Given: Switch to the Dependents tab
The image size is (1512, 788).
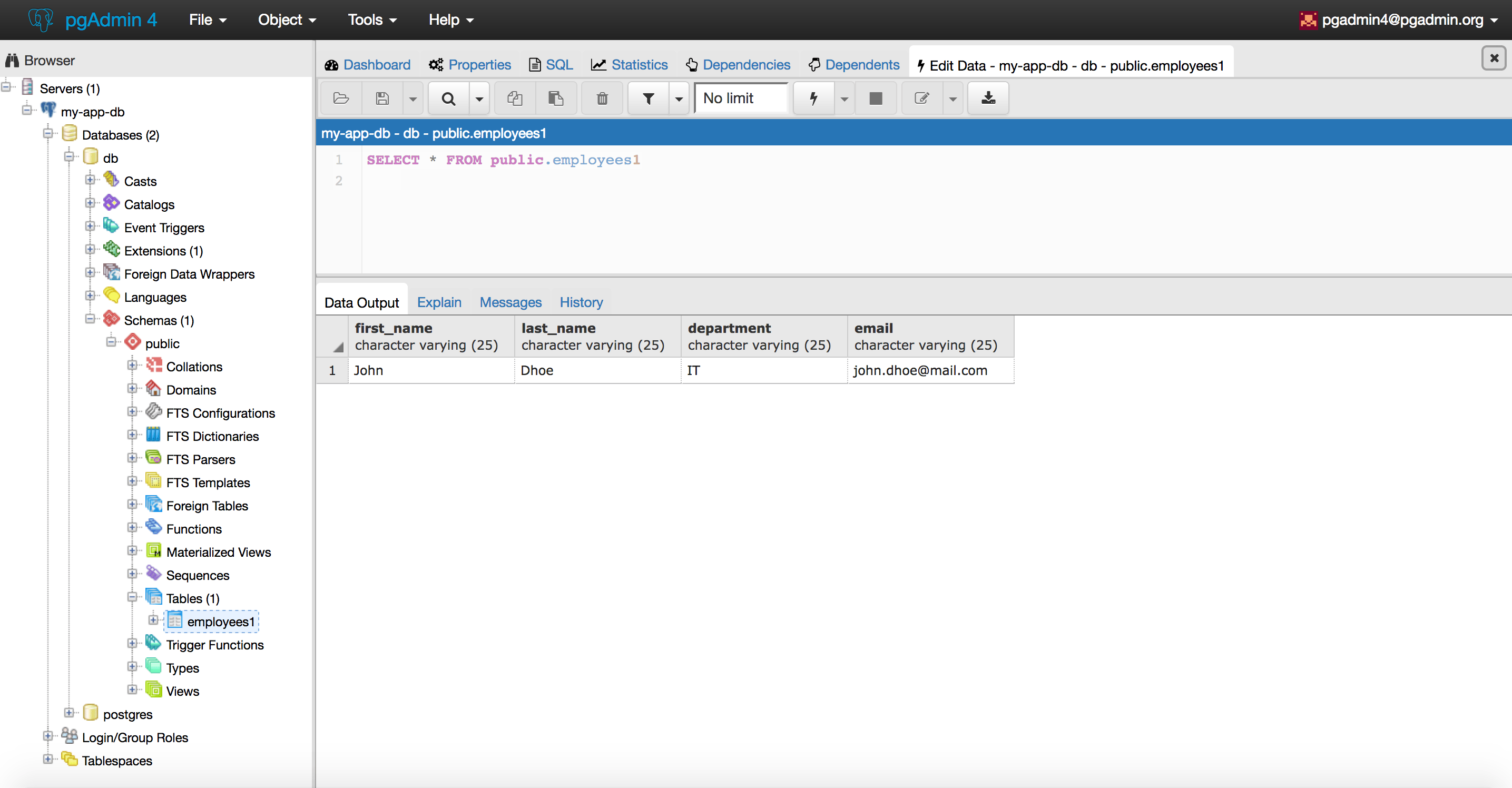Looking at the screenshot, I should [853, 65].
